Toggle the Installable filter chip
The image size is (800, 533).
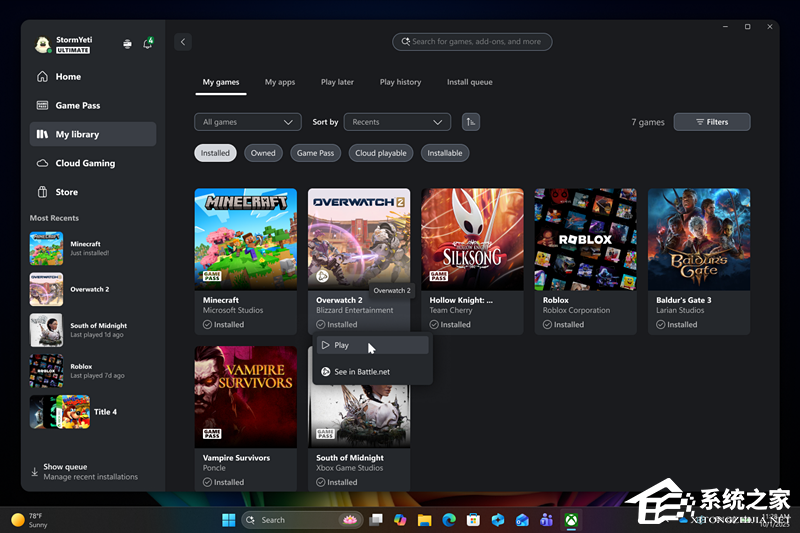coord(445,153)
